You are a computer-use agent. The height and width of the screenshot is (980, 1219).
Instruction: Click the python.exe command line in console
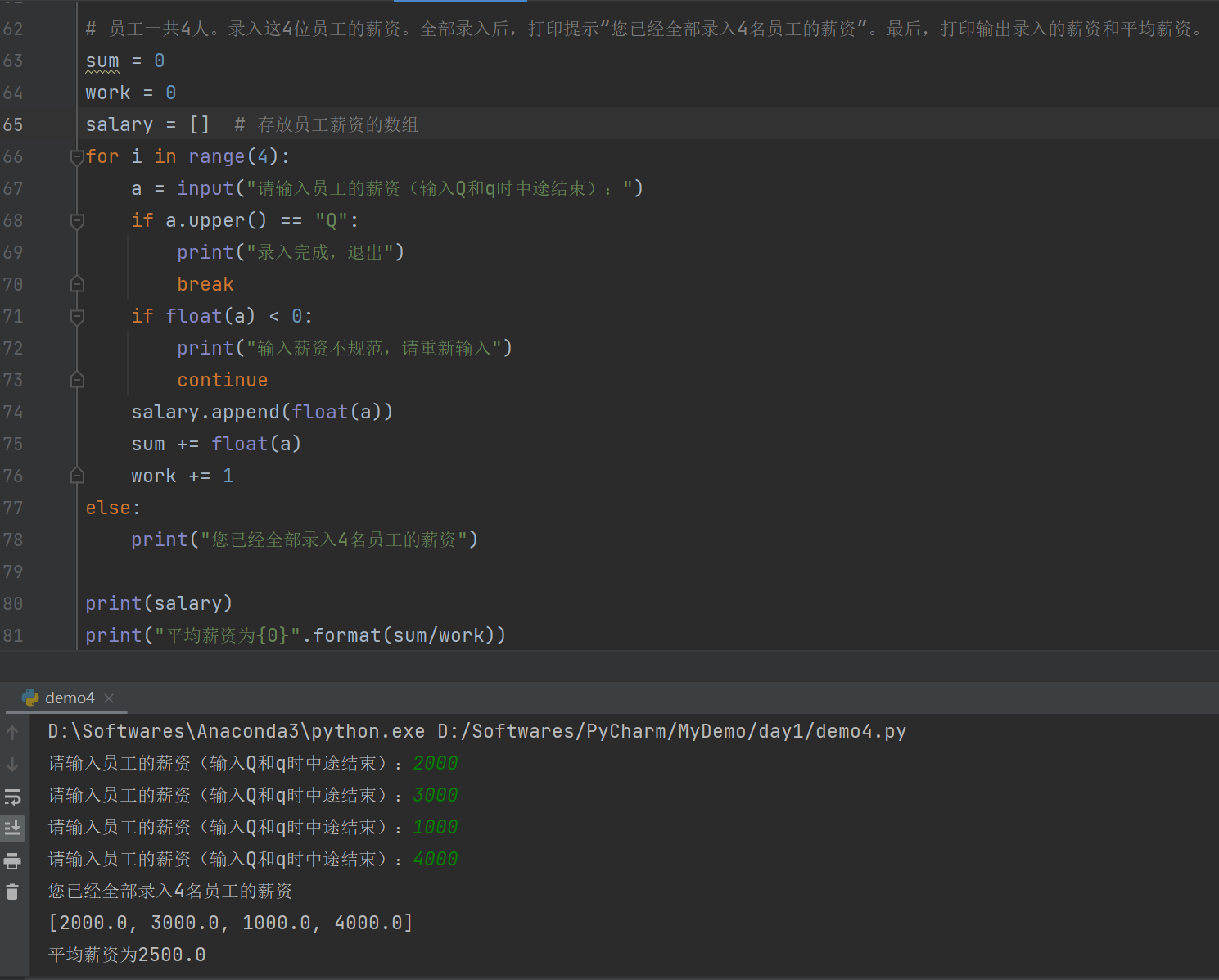click(x=476, y=731)
